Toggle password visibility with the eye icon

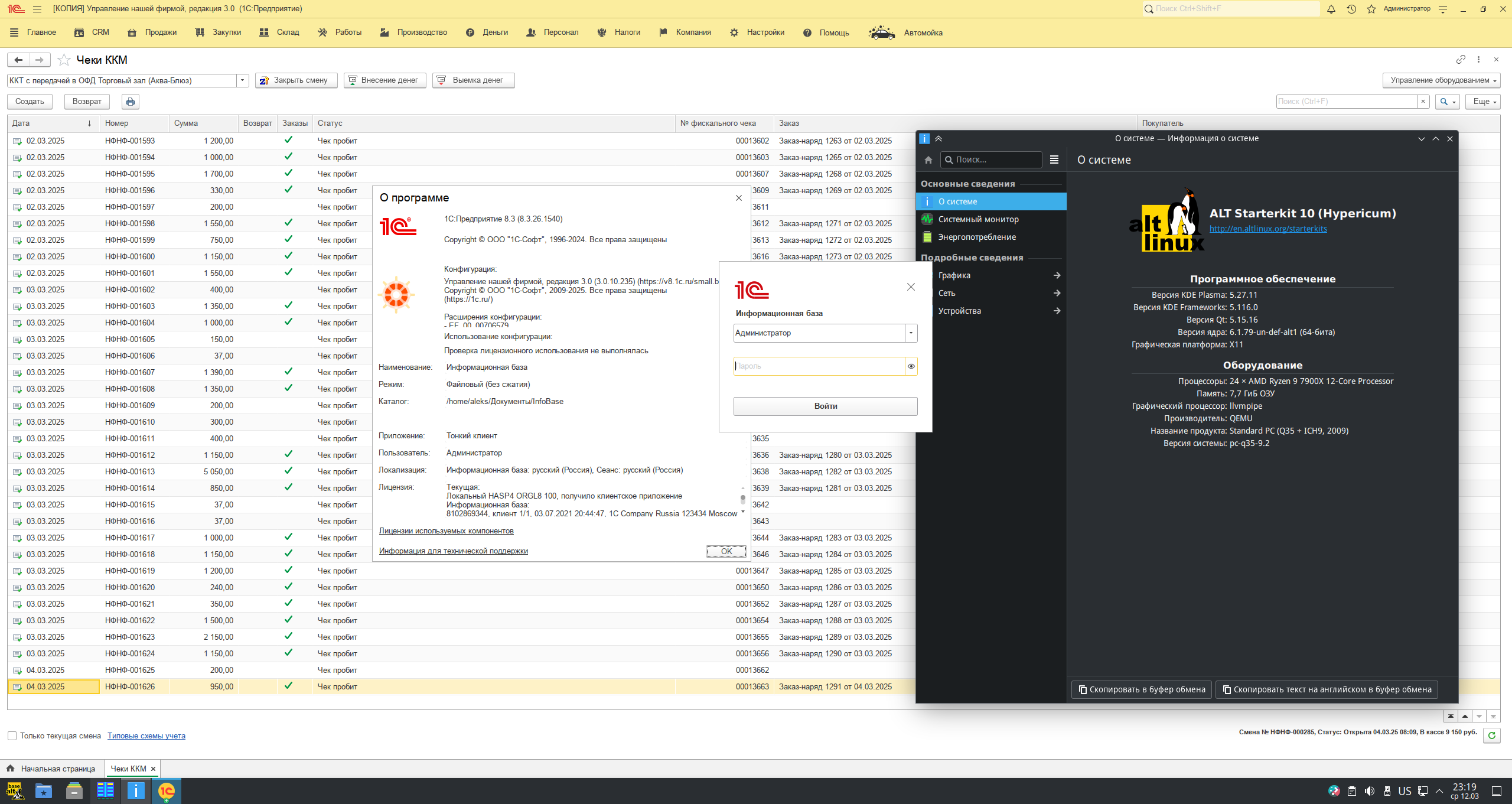(x=911, y=366)
